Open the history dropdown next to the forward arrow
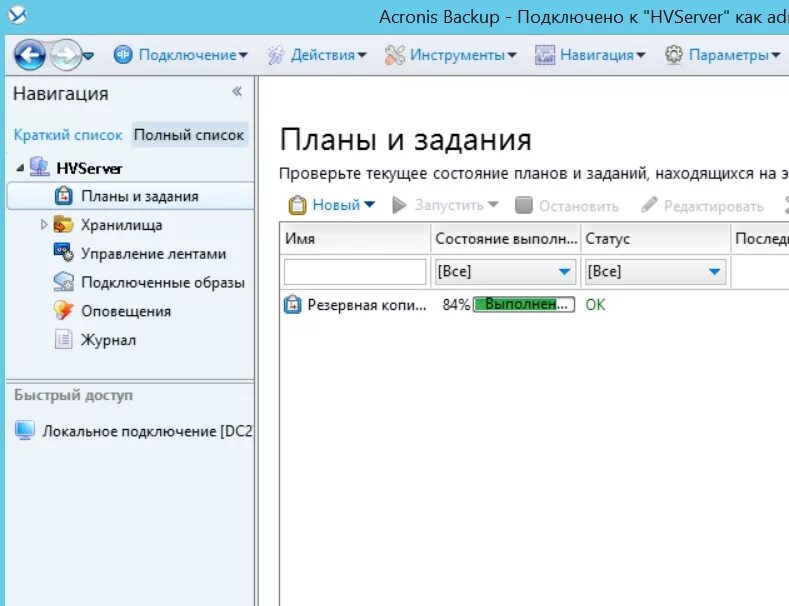 88,55
